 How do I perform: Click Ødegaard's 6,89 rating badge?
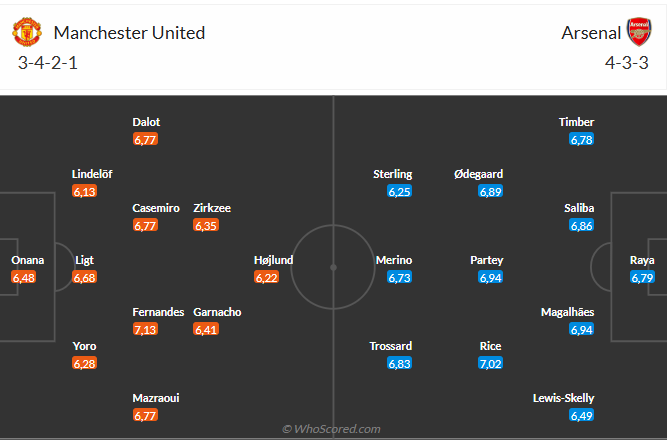(490, 191)
